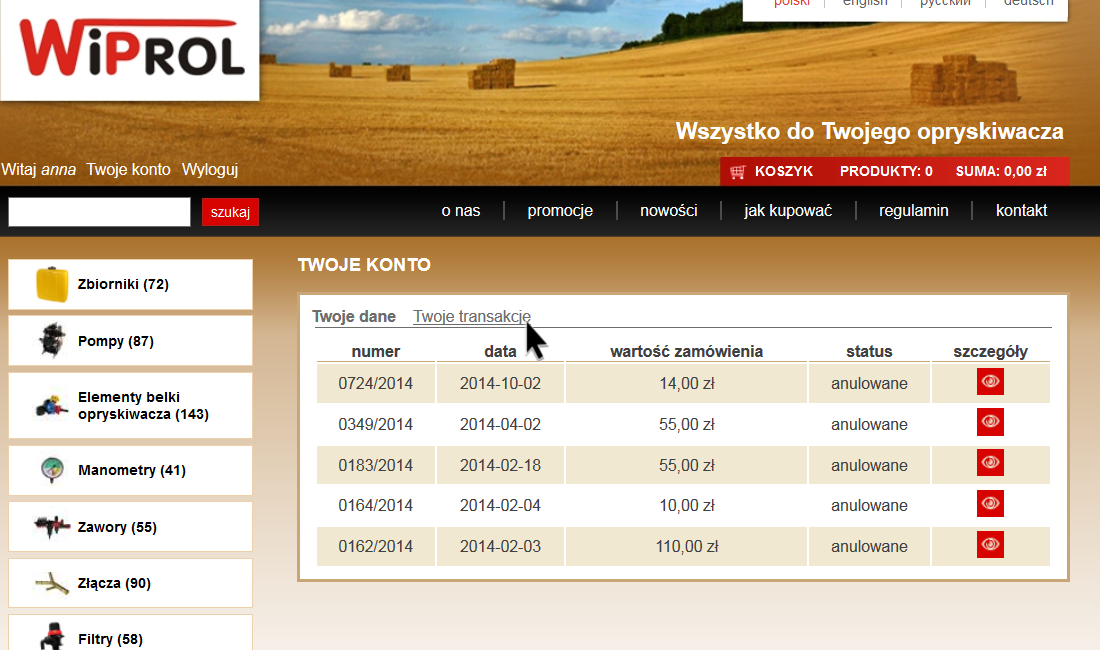Click the order value 14,00 zł
This screenshot has width=1100, height=650.
[x=687, y=384]
